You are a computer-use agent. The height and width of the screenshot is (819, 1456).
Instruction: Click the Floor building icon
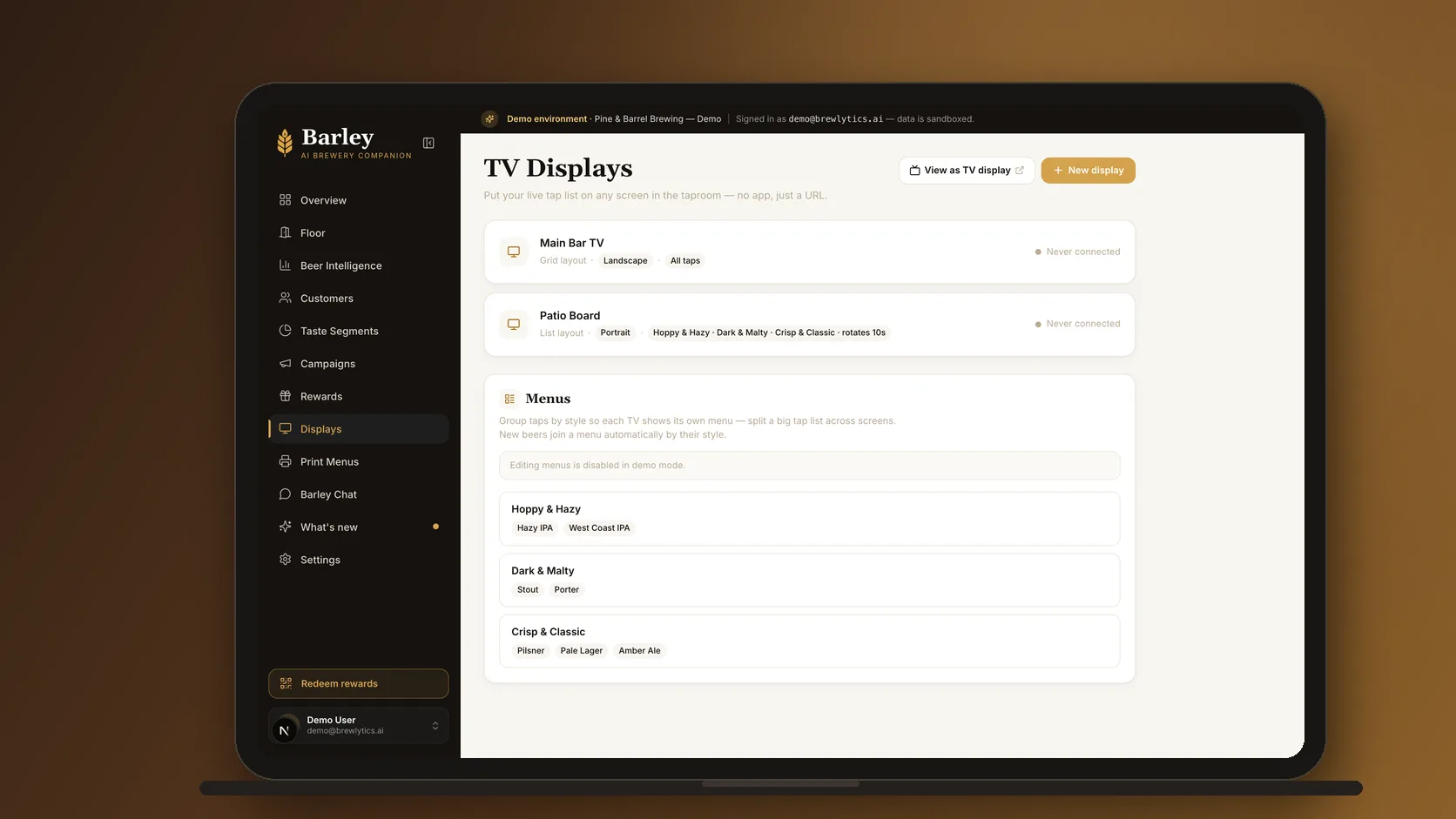pos(285,232)
